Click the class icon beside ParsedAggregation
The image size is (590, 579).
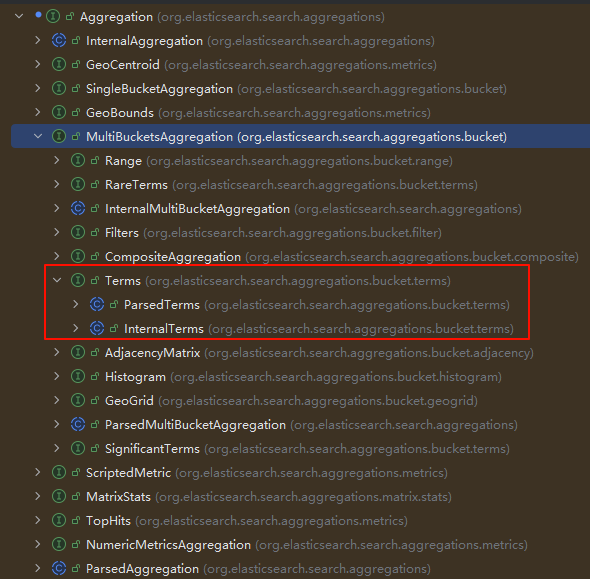click(59, 568)
